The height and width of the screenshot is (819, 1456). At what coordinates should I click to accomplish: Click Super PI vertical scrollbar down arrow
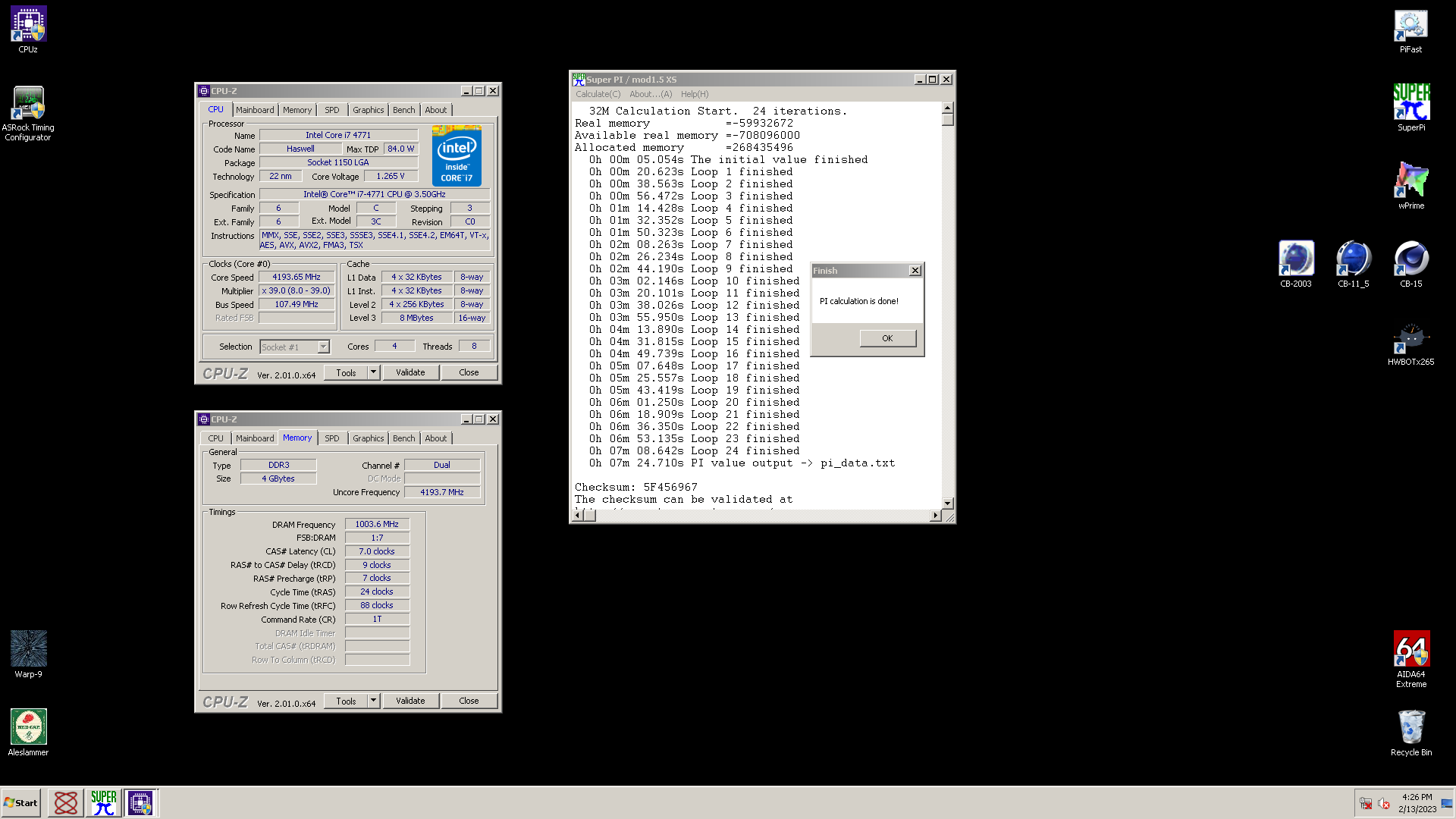(948, 503)
